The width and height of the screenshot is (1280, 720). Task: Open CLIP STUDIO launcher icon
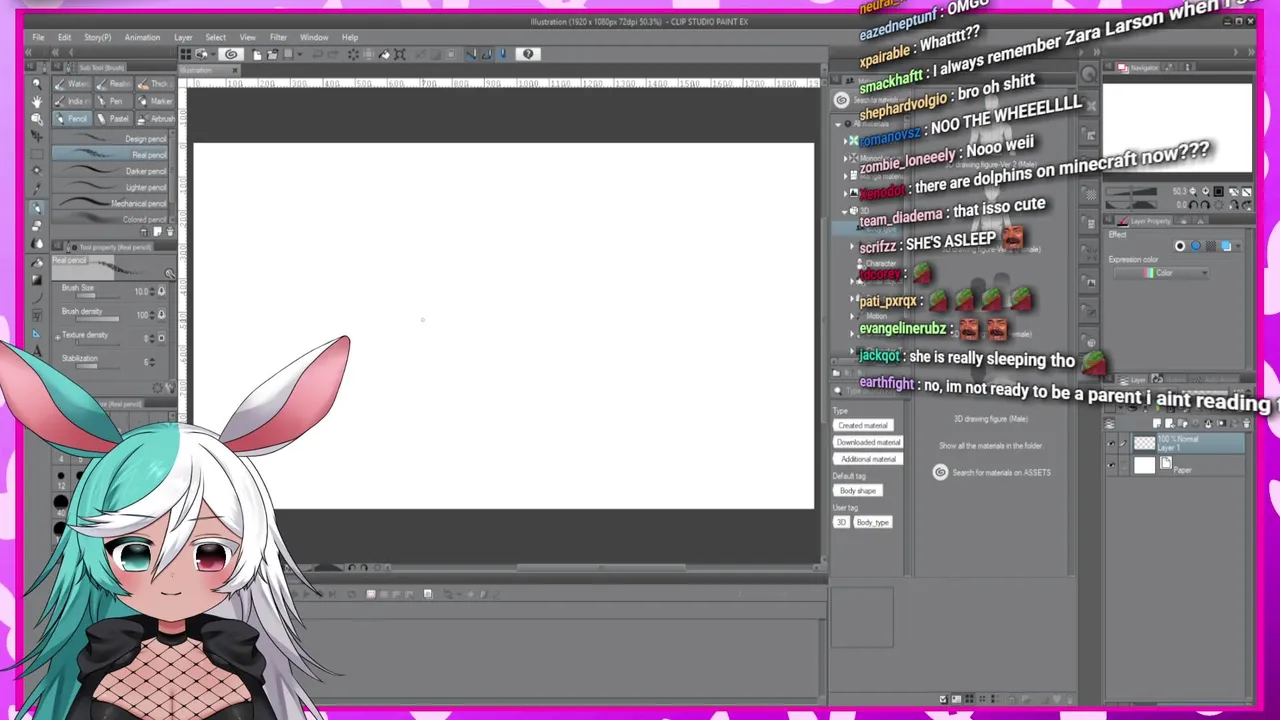click(231, 54)
